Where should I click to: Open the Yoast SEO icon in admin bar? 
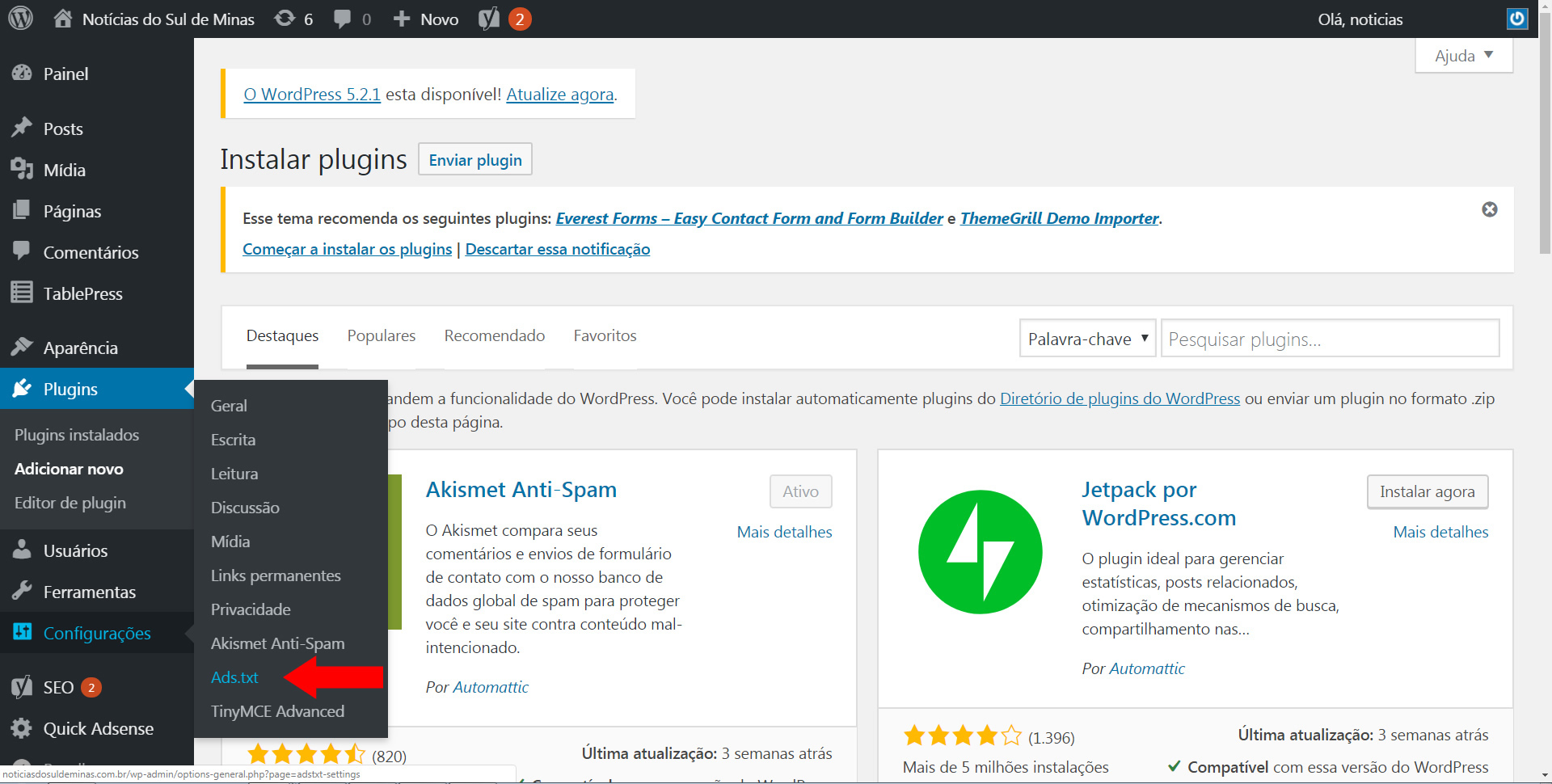coord(489,19)
